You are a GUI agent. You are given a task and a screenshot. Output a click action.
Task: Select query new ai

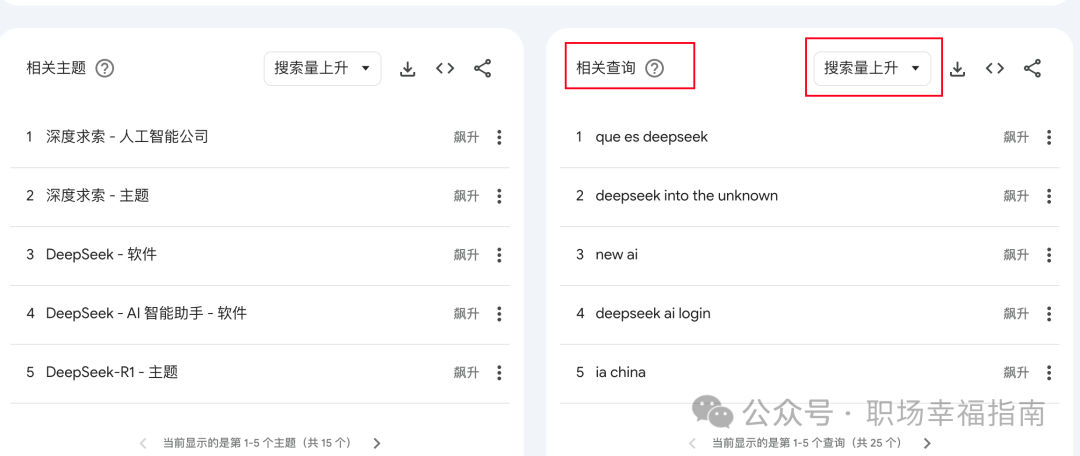616,255
